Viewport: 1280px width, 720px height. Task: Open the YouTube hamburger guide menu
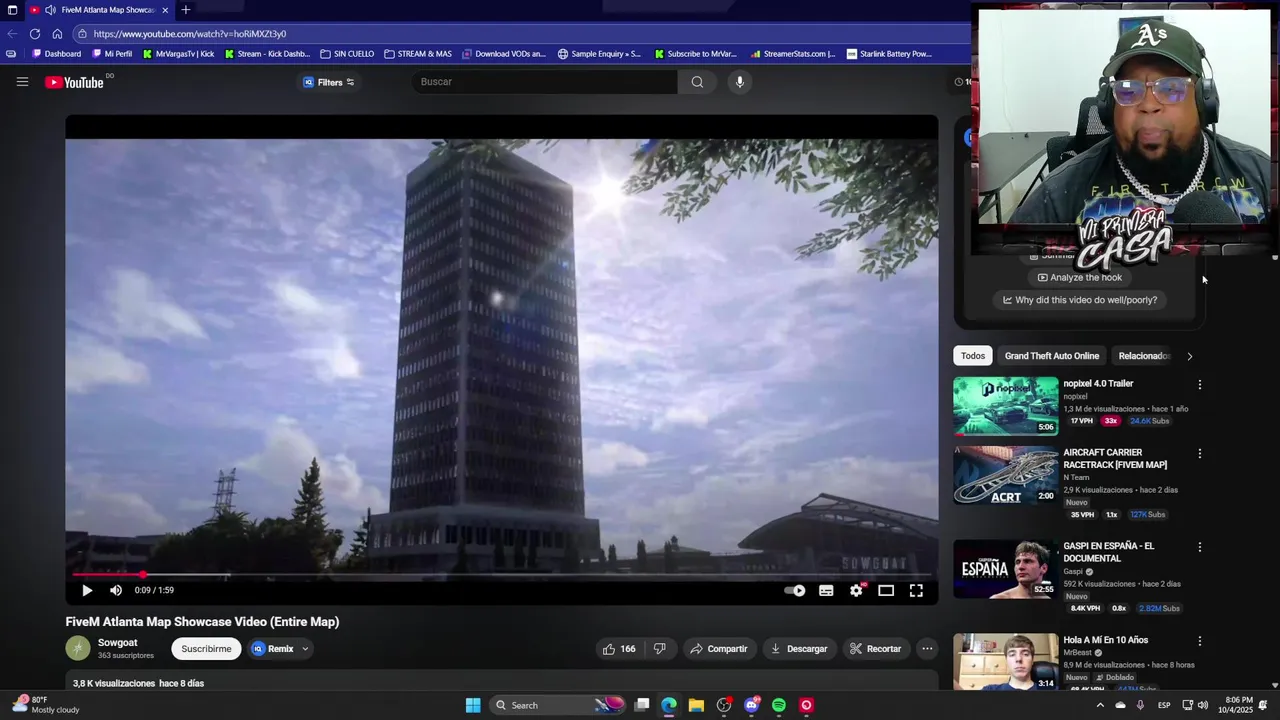pyautogui.click(x=22, y=82)
